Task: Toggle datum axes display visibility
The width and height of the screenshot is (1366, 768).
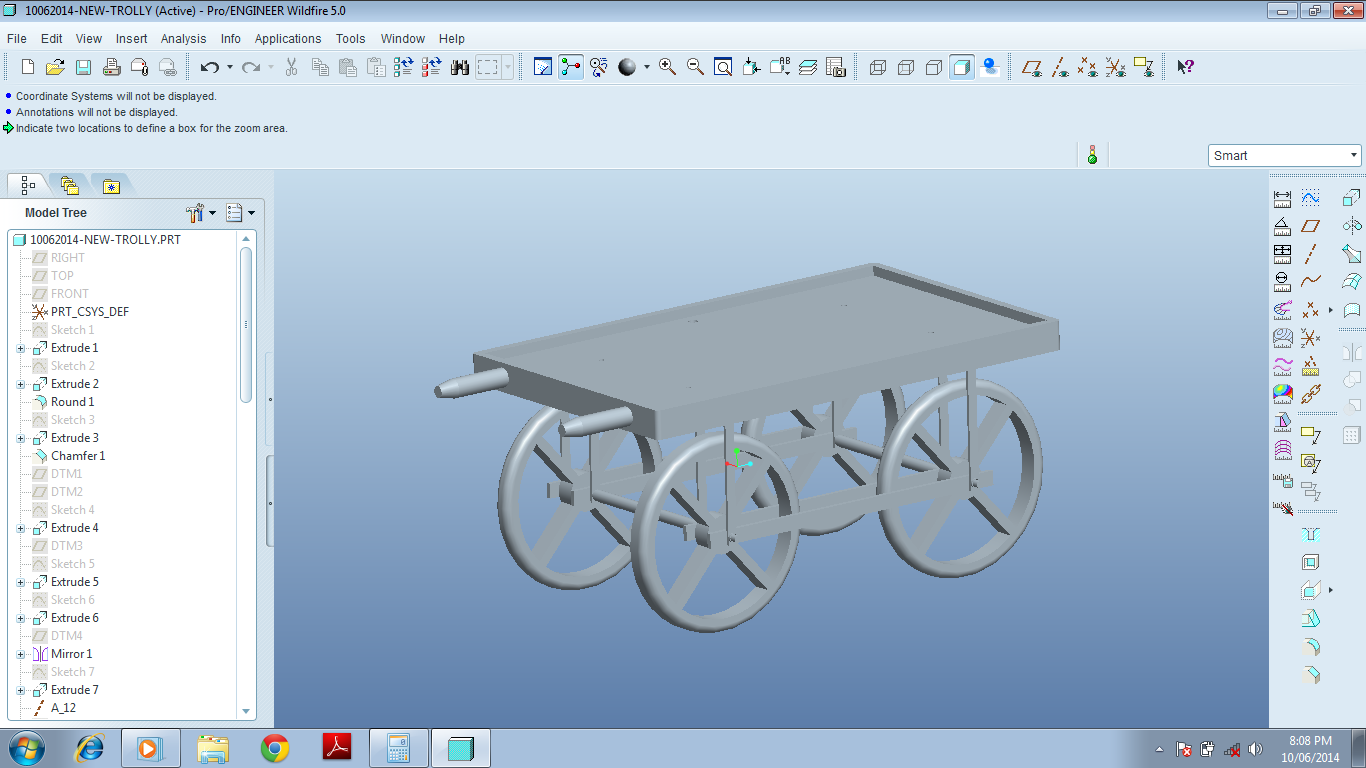Action: pos(1060,67)
